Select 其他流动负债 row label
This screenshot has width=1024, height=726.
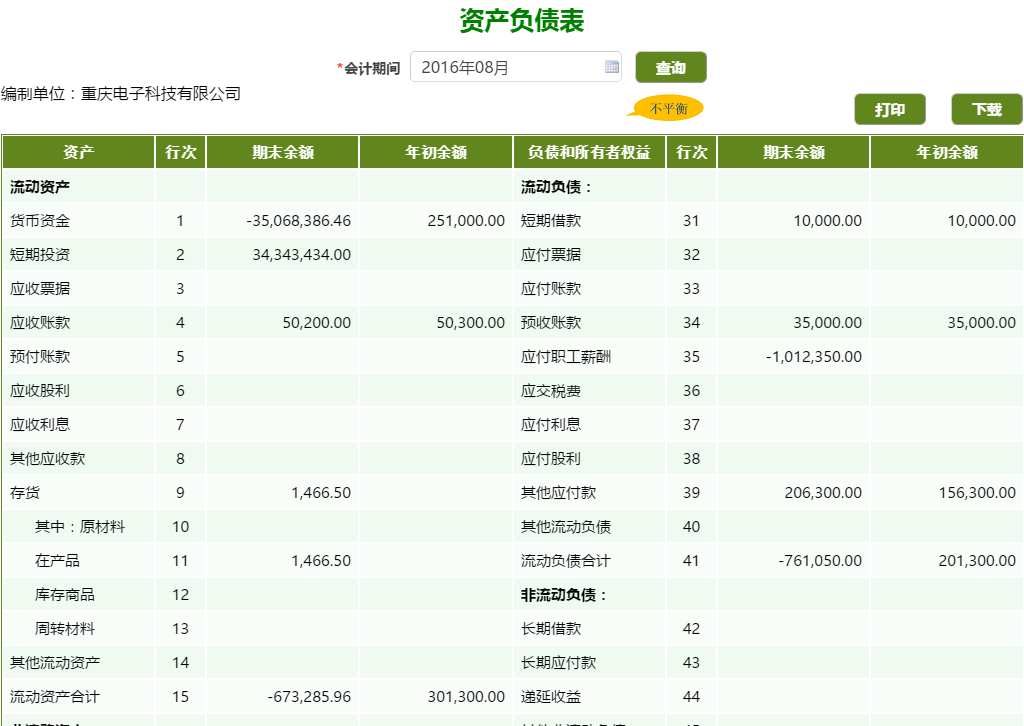click(x=566, y=526)
